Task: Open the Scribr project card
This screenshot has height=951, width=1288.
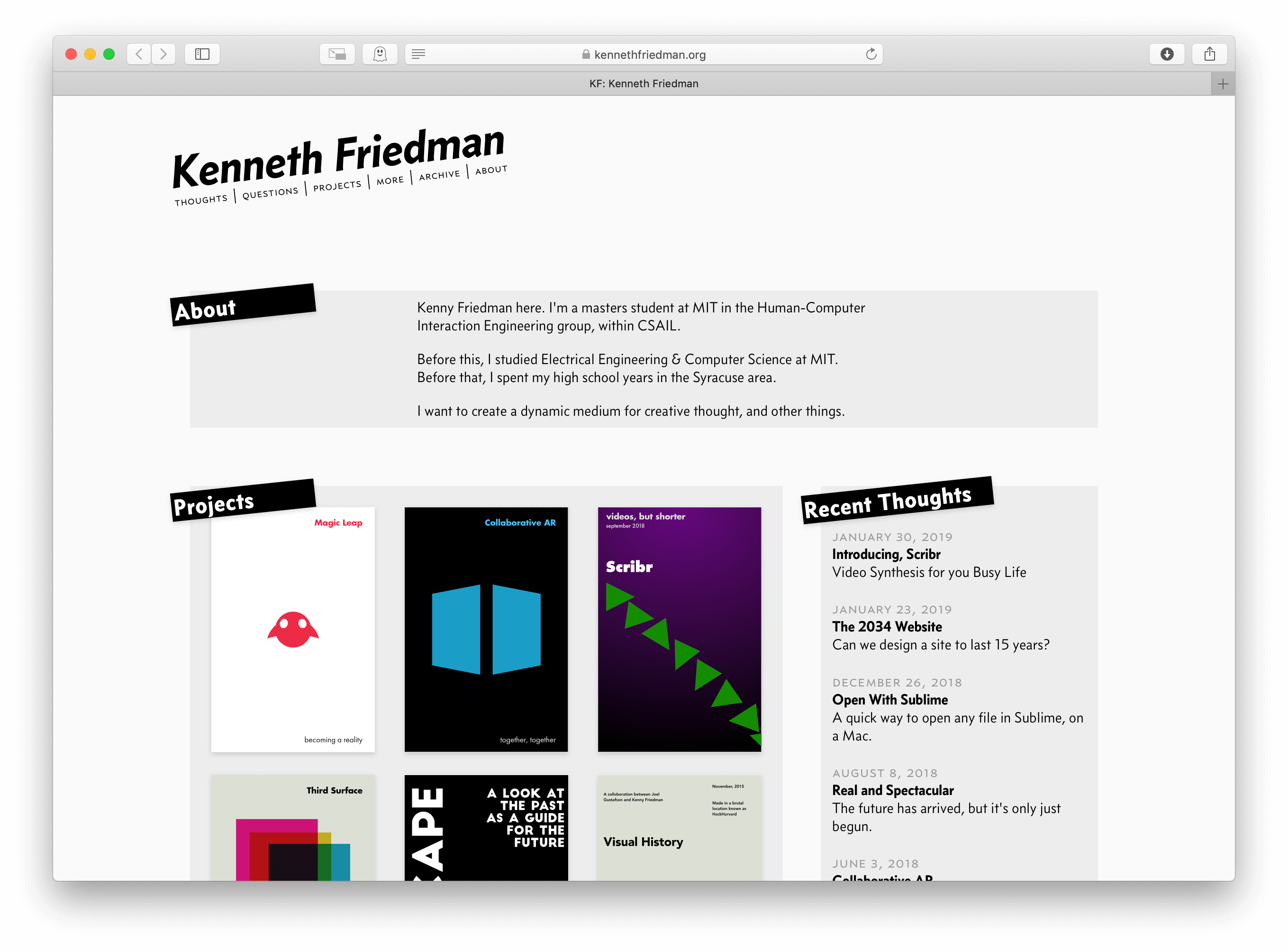Action: (x=680, y=629)
